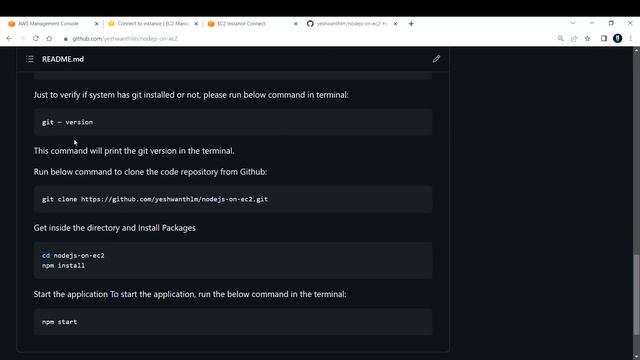Open the Chrome profile avatar
This screenshot has height=360, width=640.
click(618, 38)
